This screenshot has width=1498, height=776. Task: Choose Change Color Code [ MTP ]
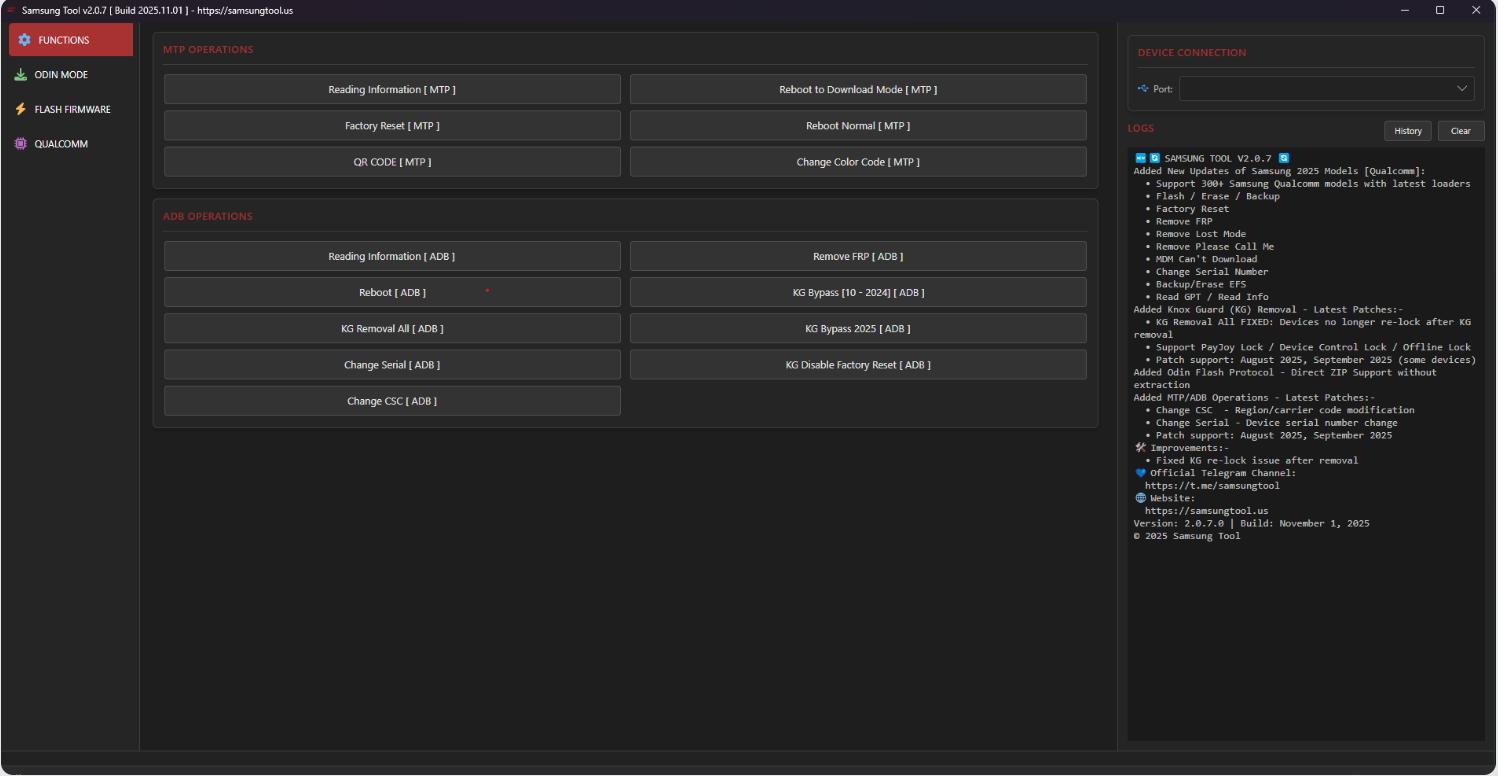click(858, 162)
